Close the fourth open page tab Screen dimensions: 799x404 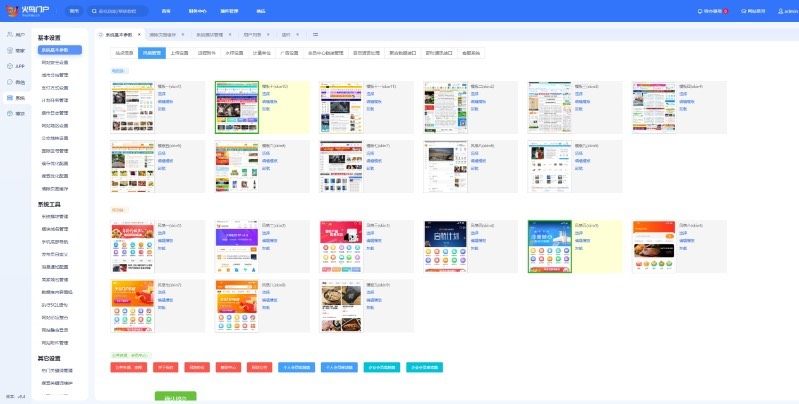tap(268, 35)
